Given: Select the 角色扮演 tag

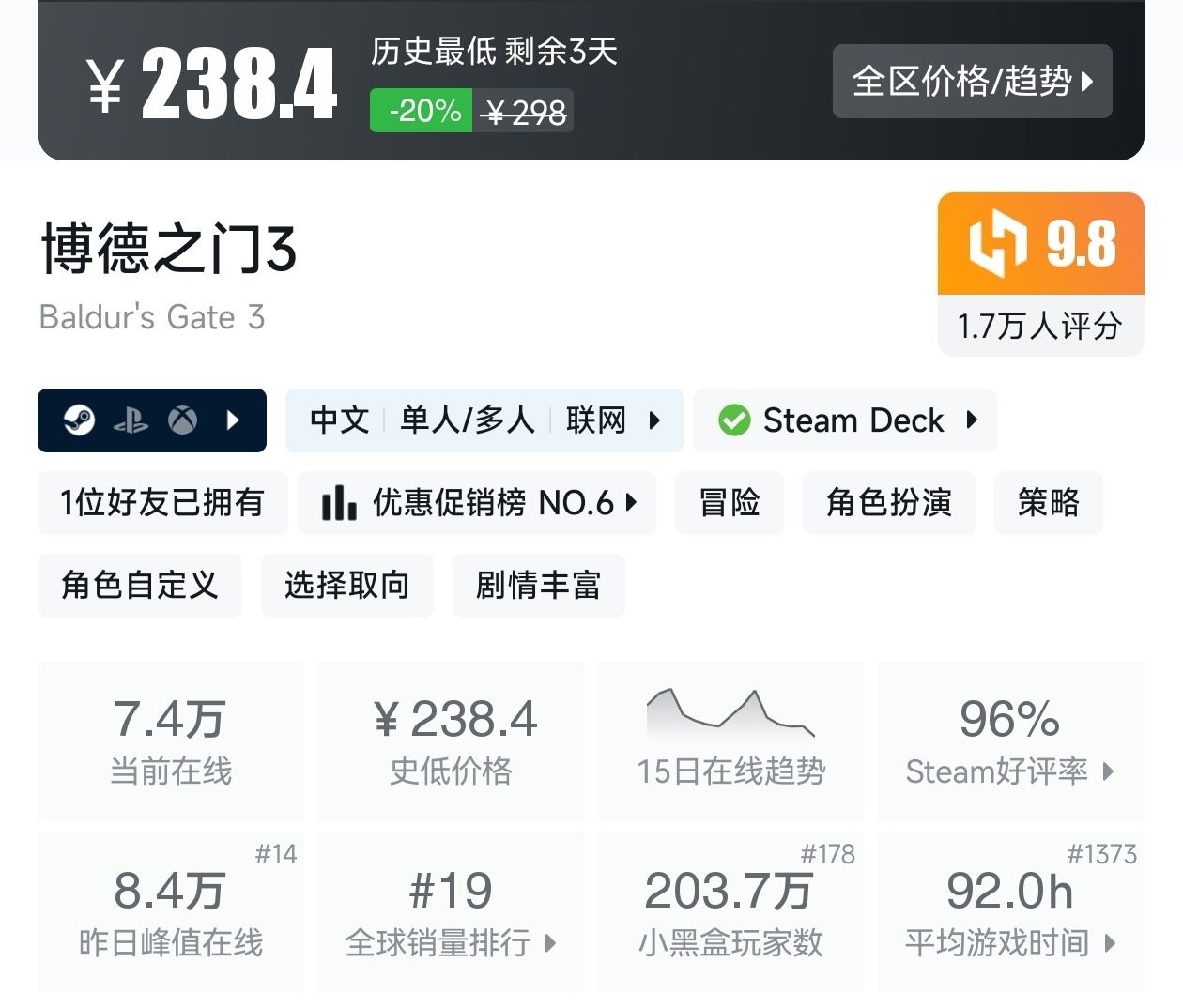Looking at the screenshot, I should point(889,503).
